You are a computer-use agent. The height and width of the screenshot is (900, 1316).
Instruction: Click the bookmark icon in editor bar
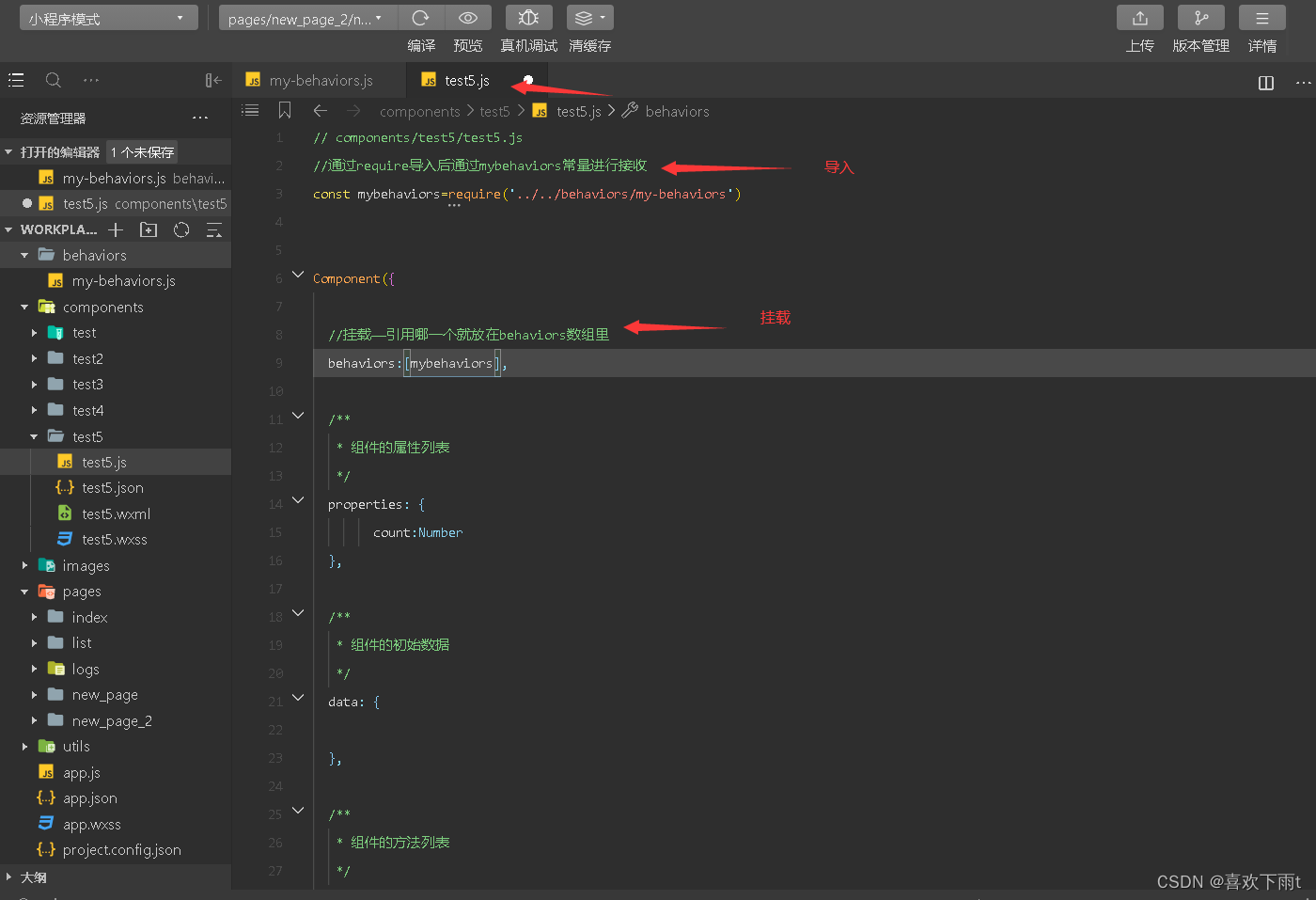(285, 111)
